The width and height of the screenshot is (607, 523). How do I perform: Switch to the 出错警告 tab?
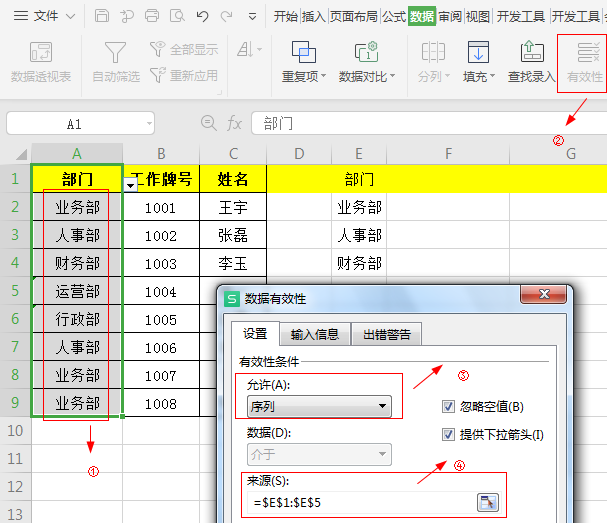pyautogui.click(x=386, y=334)
